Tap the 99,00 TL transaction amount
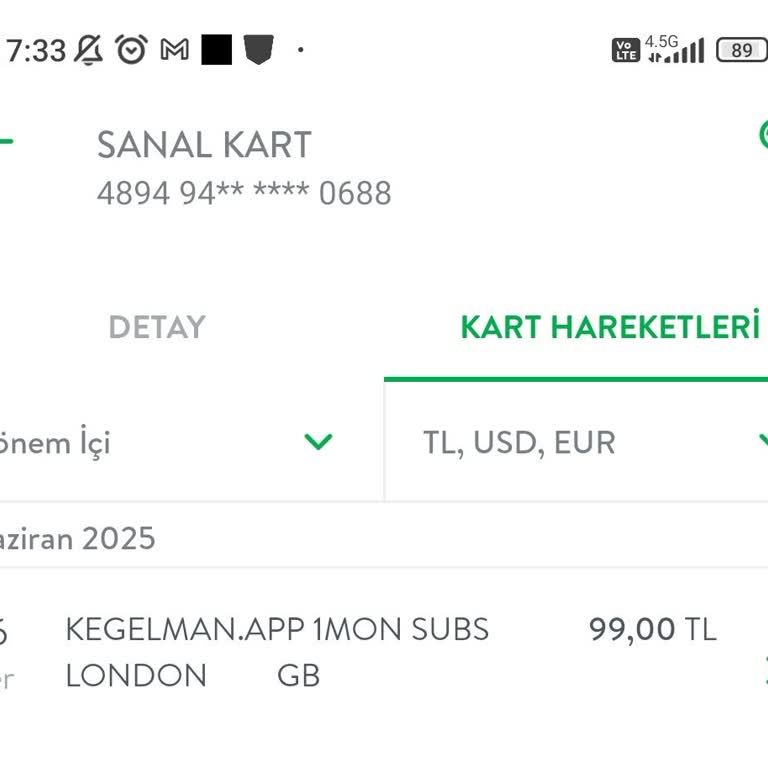 tap(652, 629)
